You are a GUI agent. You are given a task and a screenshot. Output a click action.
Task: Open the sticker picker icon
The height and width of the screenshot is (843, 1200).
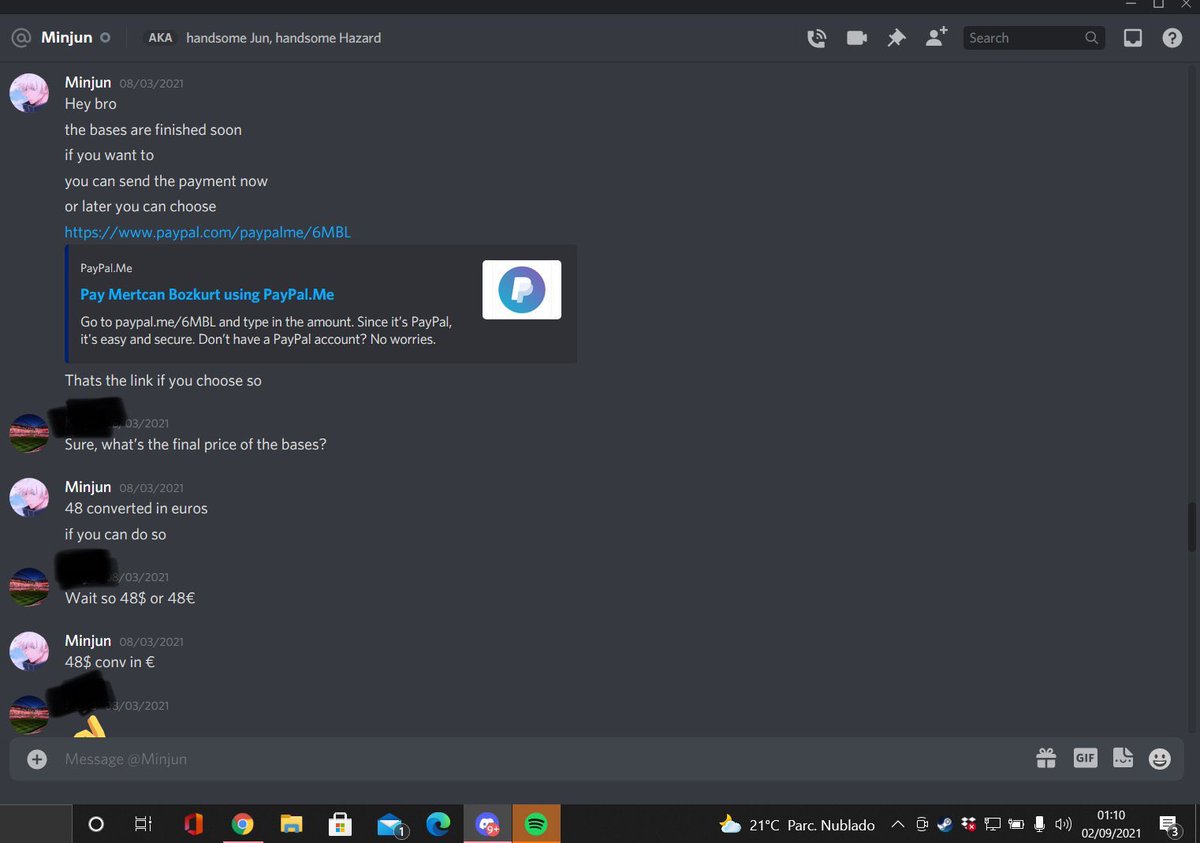[1122, 758]
